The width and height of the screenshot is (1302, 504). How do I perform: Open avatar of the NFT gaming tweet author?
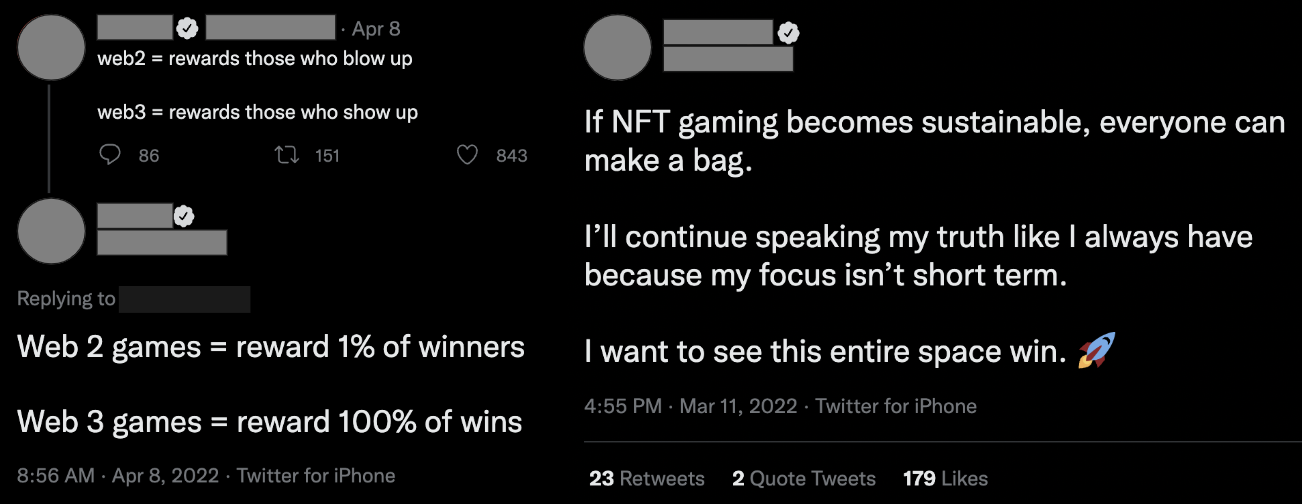617,48
